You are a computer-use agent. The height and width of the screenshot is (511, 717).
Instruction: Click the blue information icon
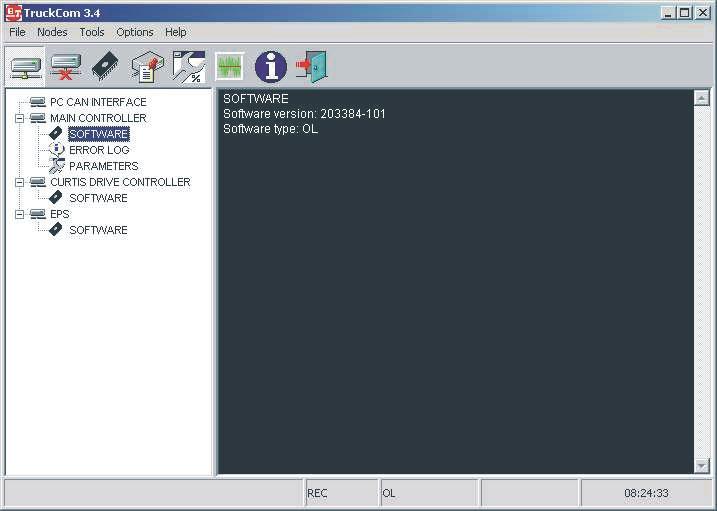(271, 67)
